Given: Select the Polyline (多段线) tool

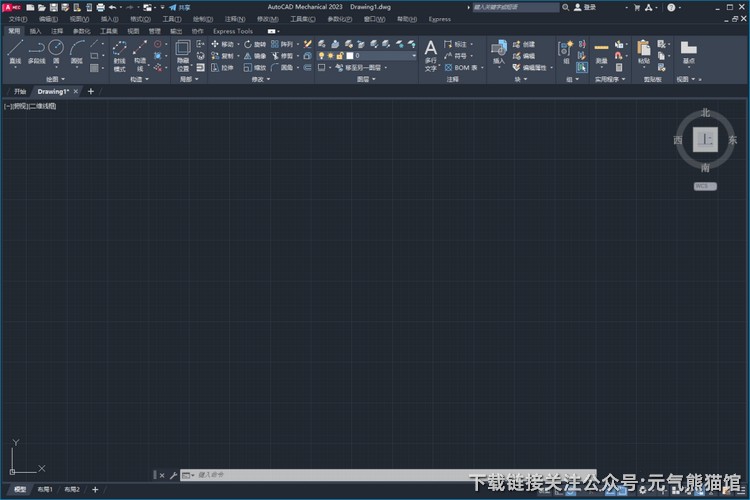Looking at the screenshot, I should 37,51.
